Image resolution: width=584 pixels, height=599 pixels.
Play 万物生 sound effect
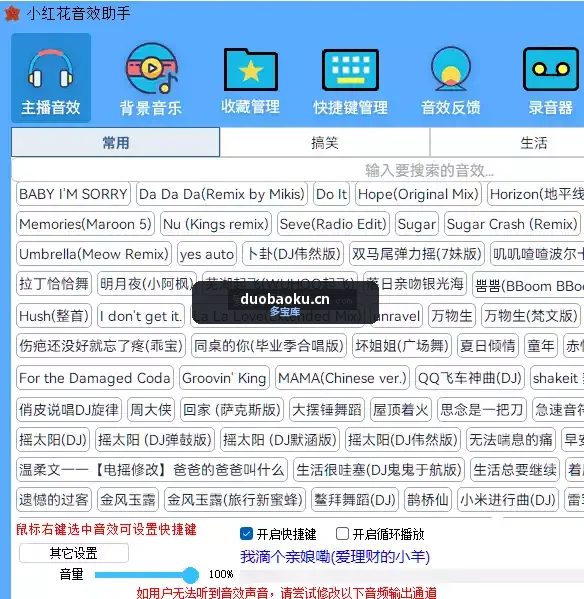[452, 316]
